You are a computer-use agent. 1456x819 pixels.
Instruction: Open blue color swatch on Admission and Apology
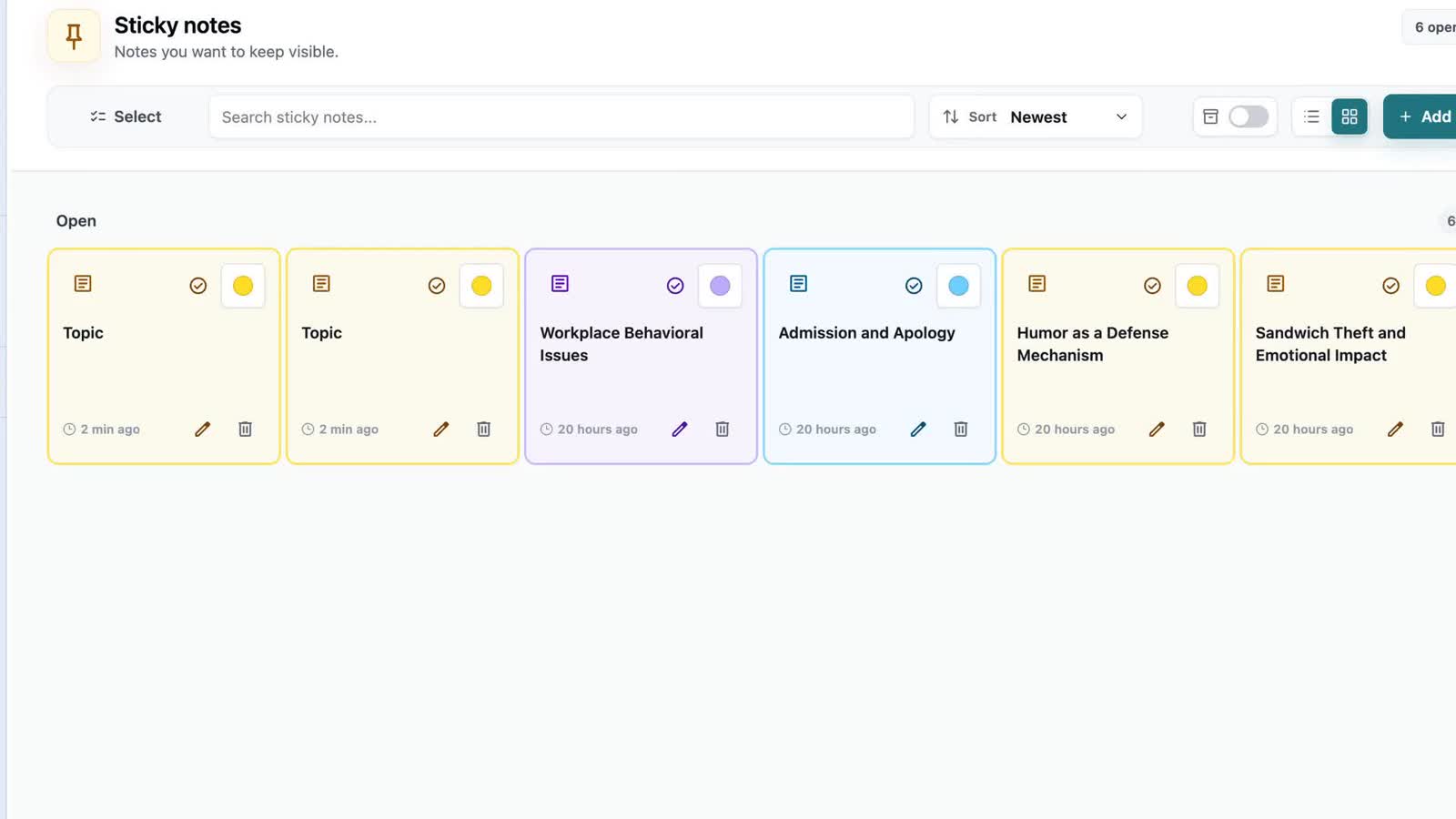958,286
